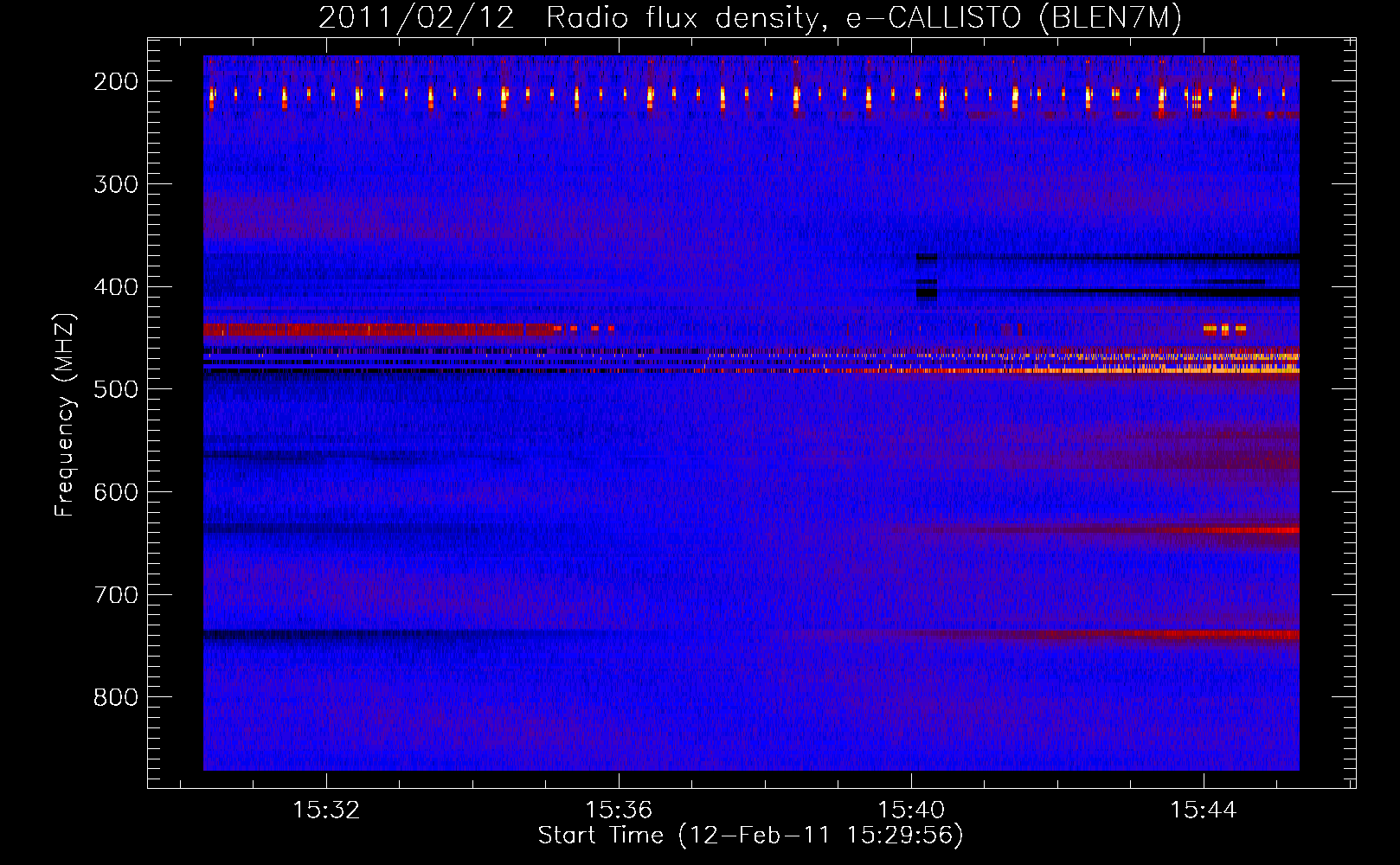The image size is (1400, 865).
Task: Click the 700 frequency tick label
Action: point(116,595)
